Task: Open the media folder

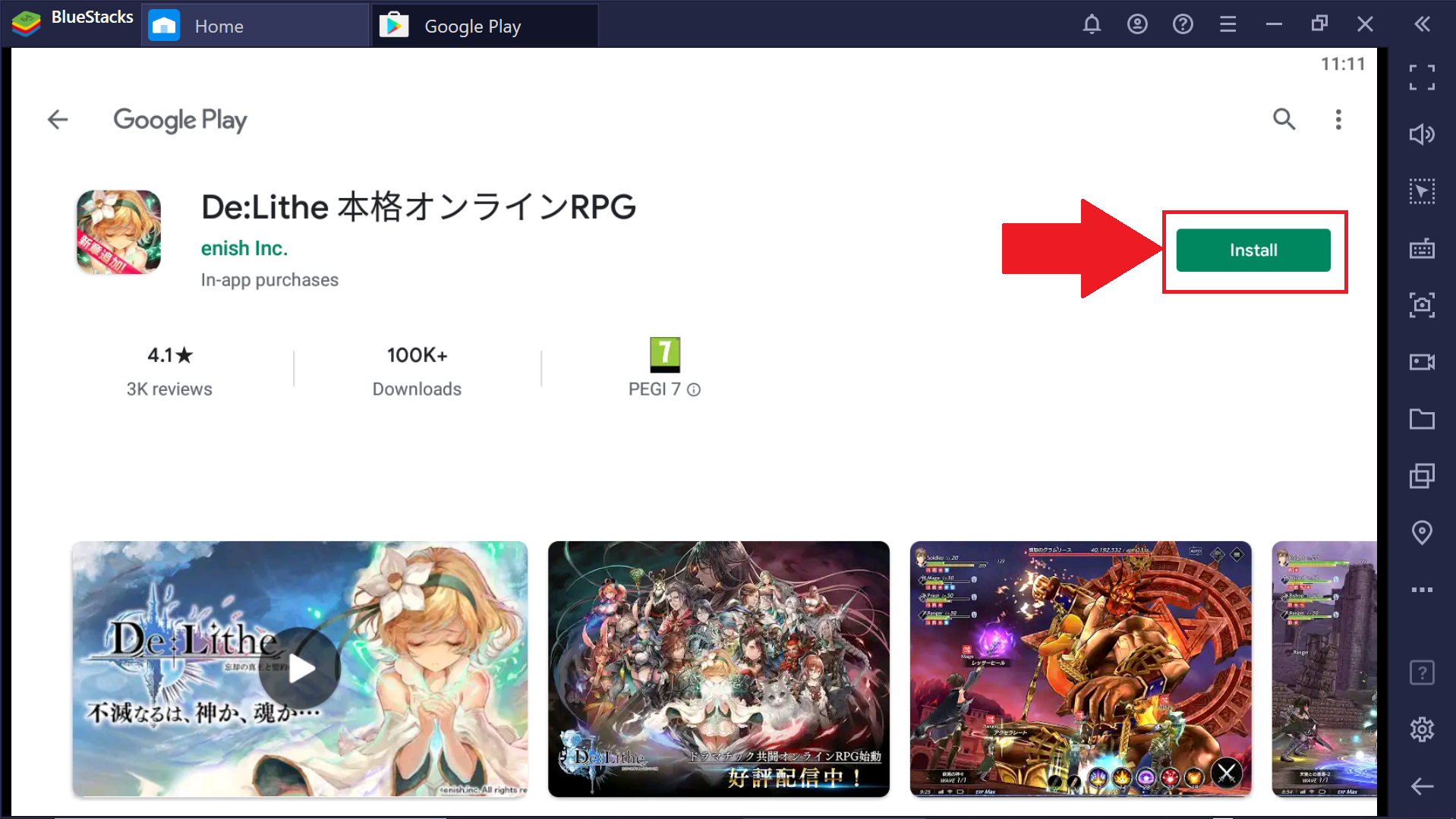Action: (1422, 419)
